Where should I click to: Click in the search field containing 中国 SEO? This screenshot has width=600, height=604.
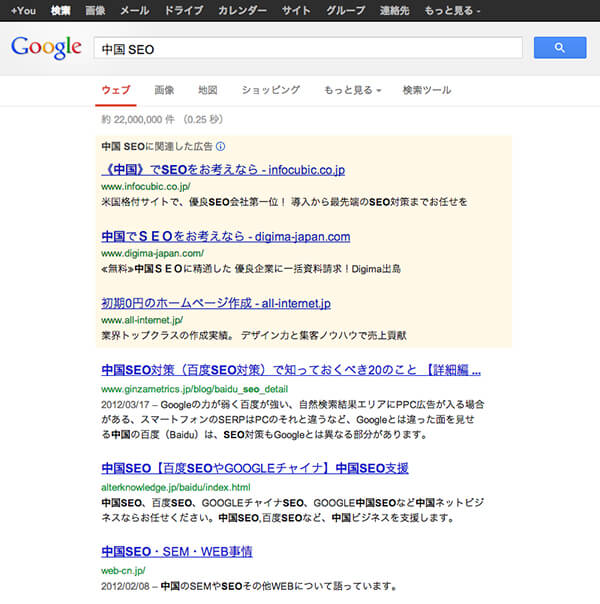point(308,48)
